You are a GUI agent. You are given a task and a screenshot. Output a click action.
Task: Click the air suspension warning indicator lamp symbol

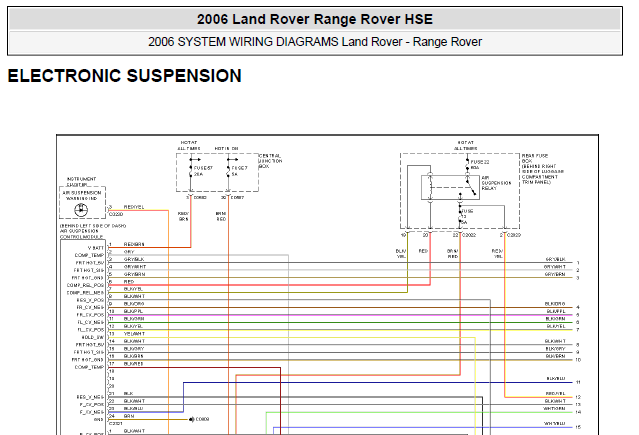point(81,210)
